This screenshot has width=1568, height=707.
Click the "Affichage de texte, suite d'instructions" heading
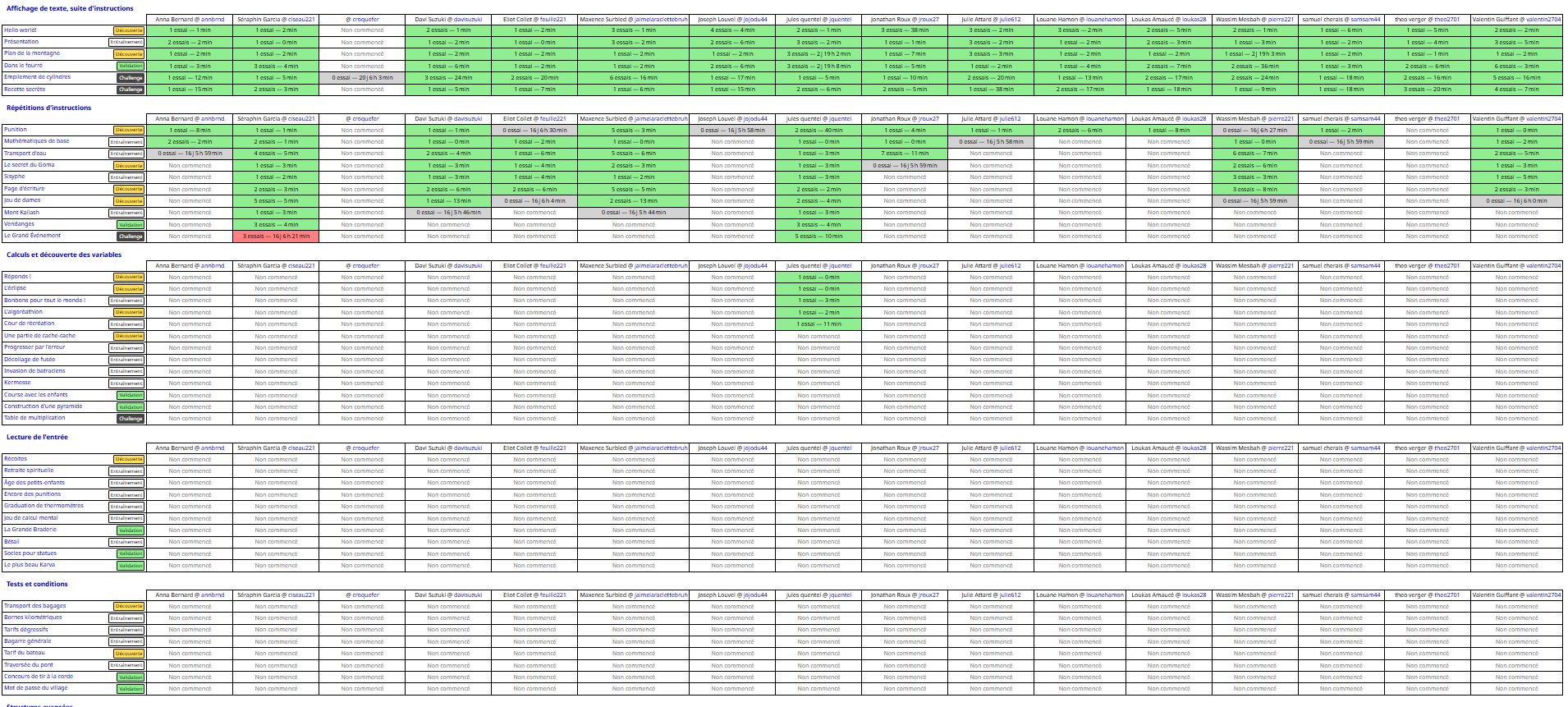pyautogui.click(x=70, y=8)
